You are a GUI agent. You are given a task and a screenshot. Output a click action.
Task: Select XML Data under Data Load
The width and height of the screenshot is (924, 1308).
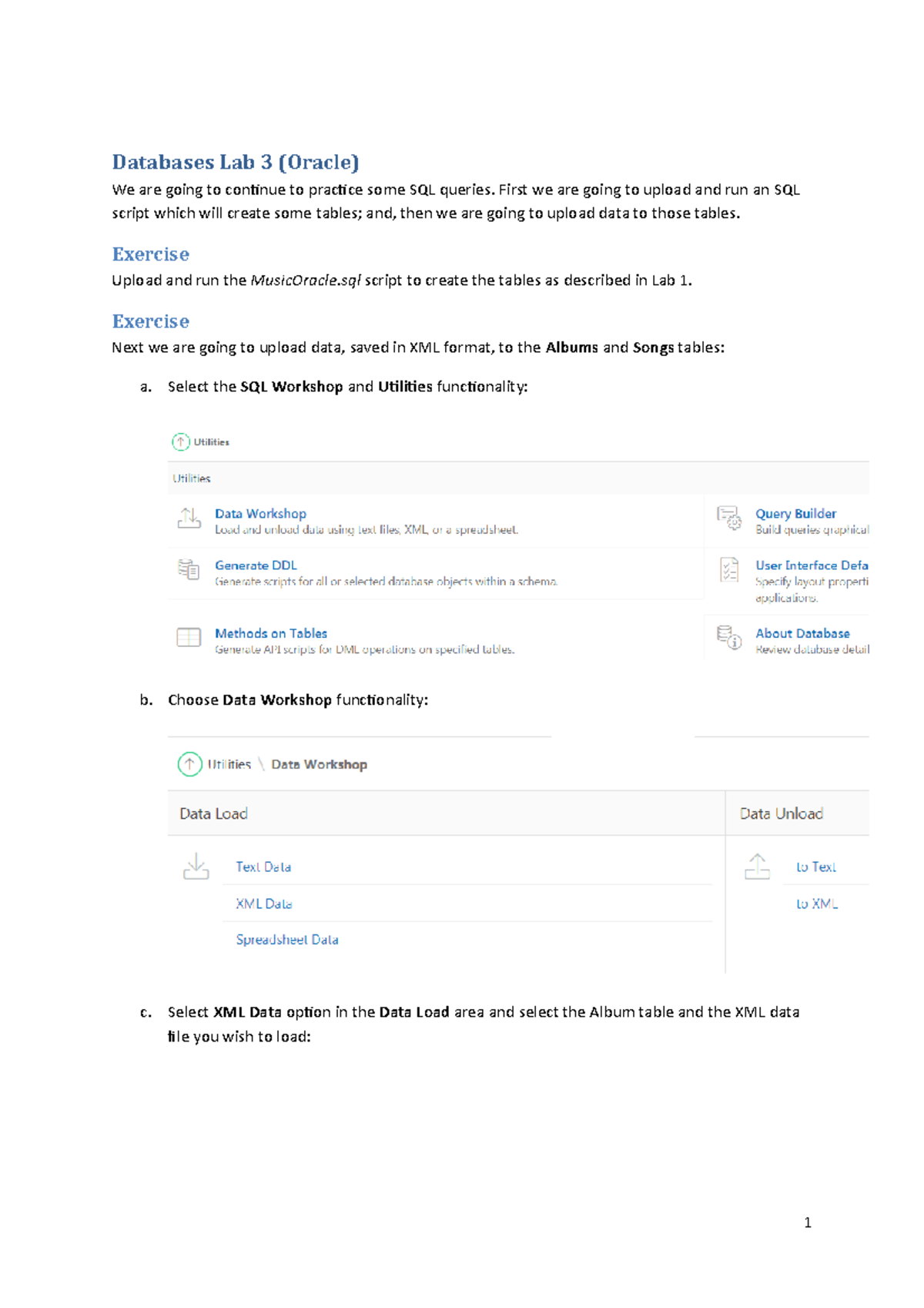[x=264, y=904]
